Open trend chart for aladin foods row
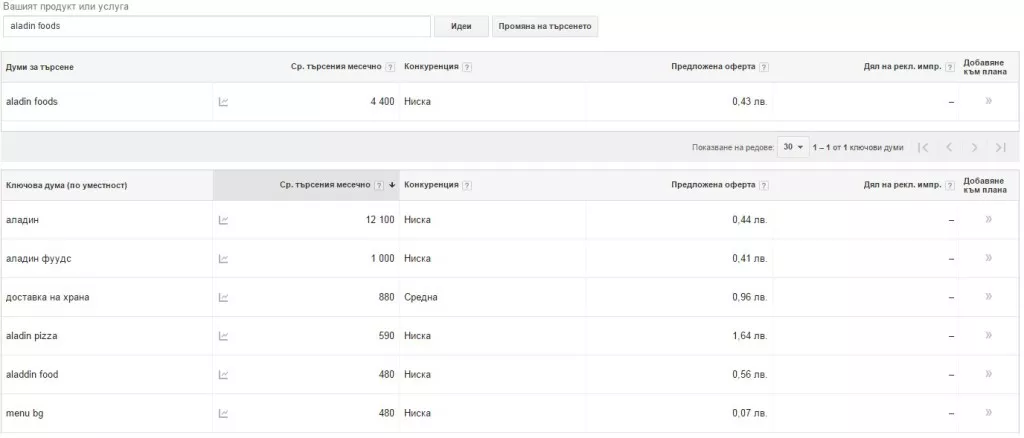The height and width of the screenshot is (438, 1024). (x=223, y=102)
